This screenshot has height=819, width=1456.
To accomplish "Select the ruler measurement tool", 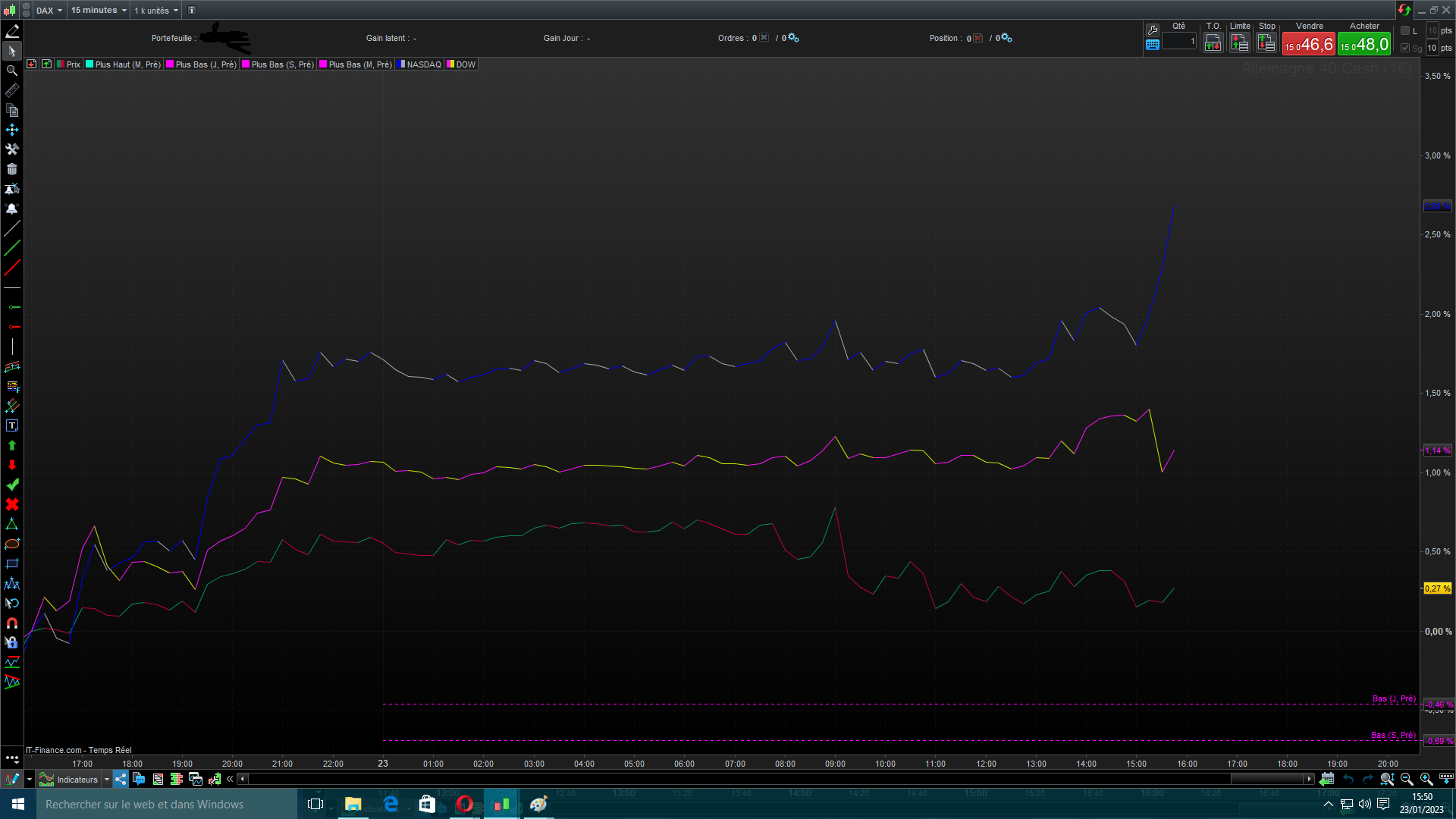I will [x=12, y=90].
